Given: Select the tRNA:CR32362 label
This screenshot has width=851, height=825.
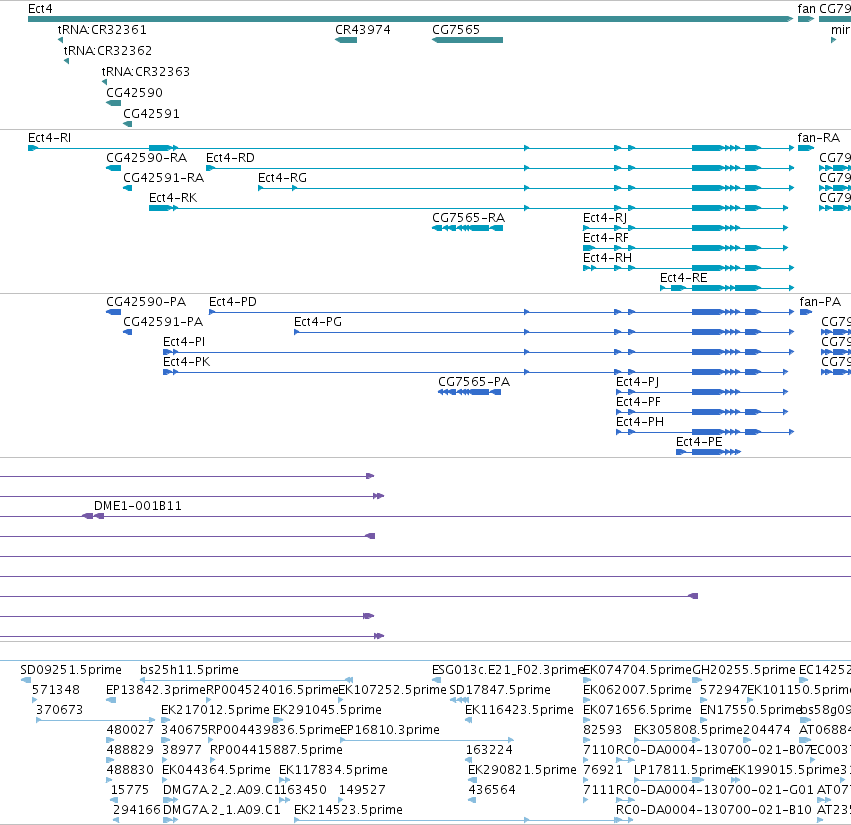Looking at the screenshot, I should point(107,51).
